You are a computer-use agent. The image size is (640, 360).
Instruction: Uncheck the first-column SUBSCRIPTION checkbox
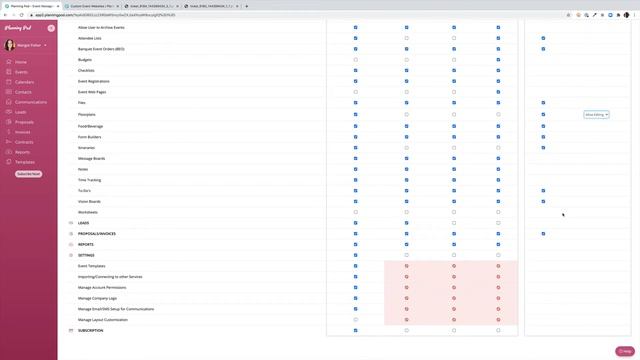click(x=356, y=331)
